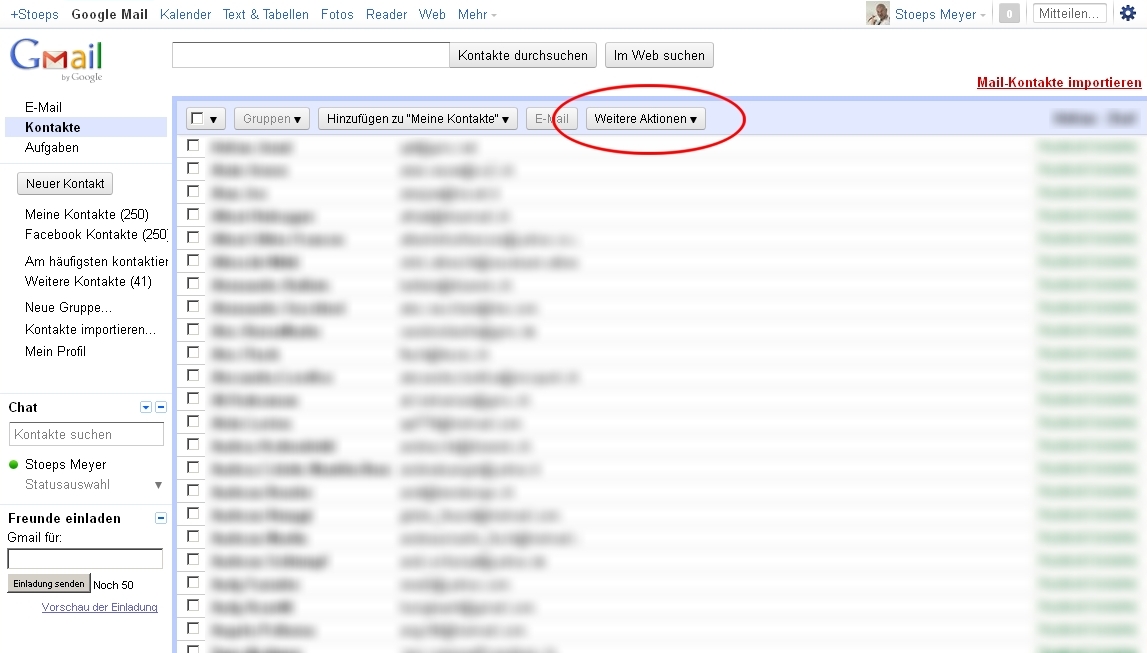Expand the Statusauswahl dropdown

[x=157, y=485]
